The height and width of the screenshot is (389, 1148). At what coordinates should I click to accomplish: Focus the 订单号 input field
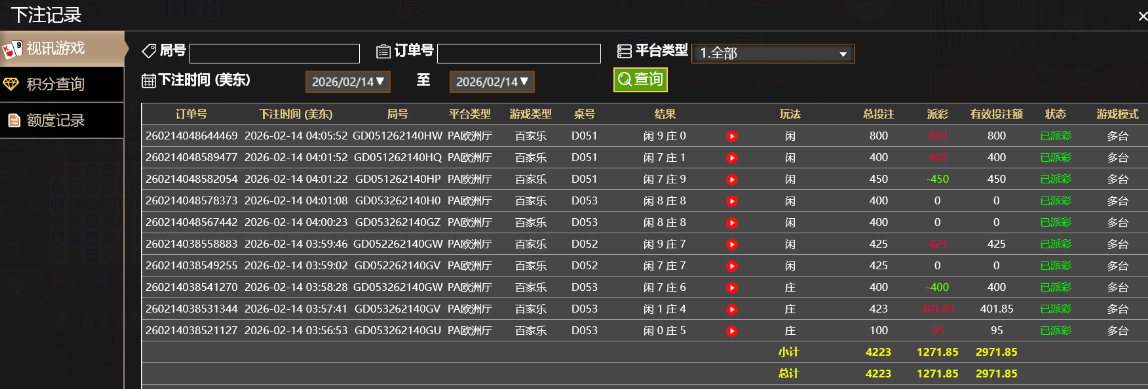coord(520,53)
